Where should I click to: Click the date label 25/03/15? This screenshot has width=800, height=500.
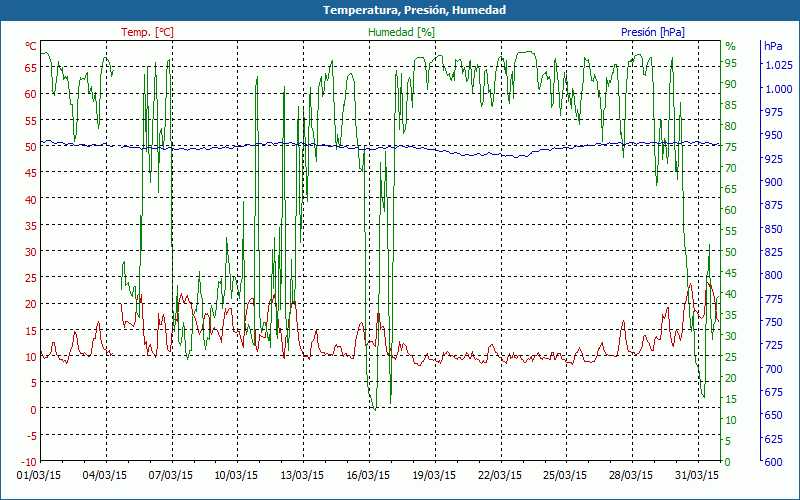pos(565,475)
